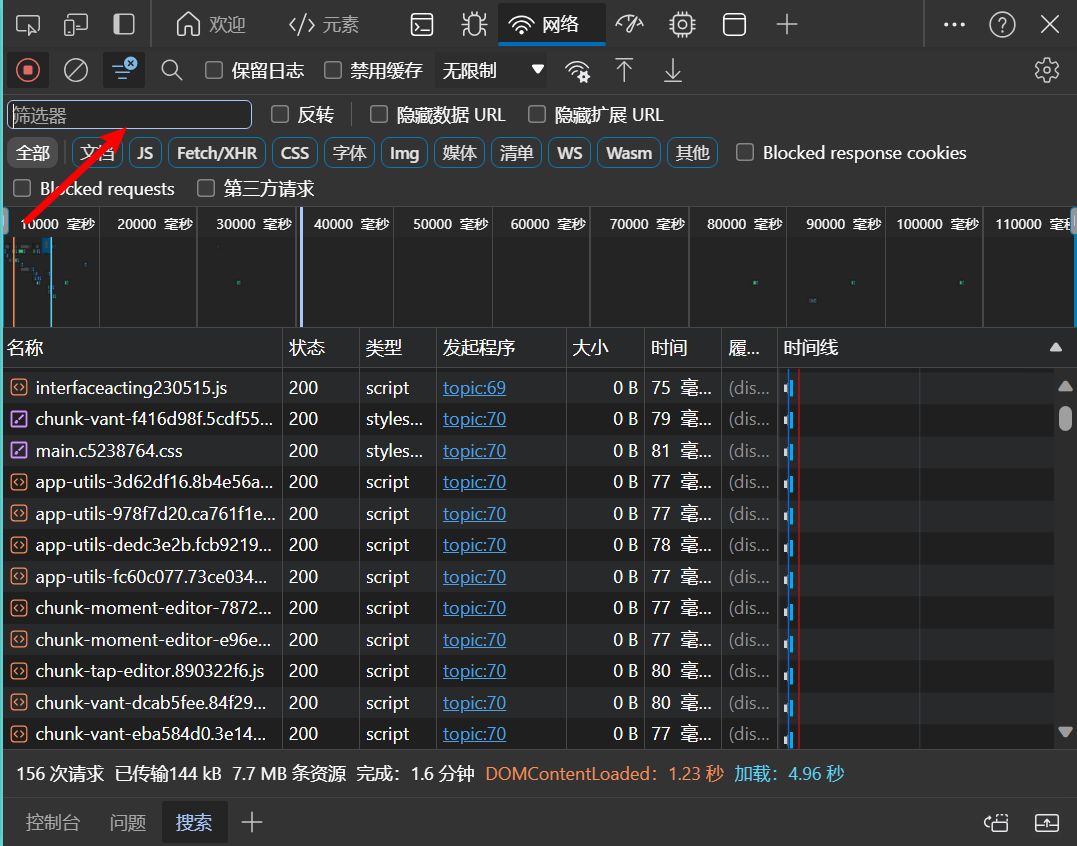Image resolution: width=1077 pixels, height=846 pixels.
Task: Open the Memory chip icon tab
Action: (x=682, y=25)
